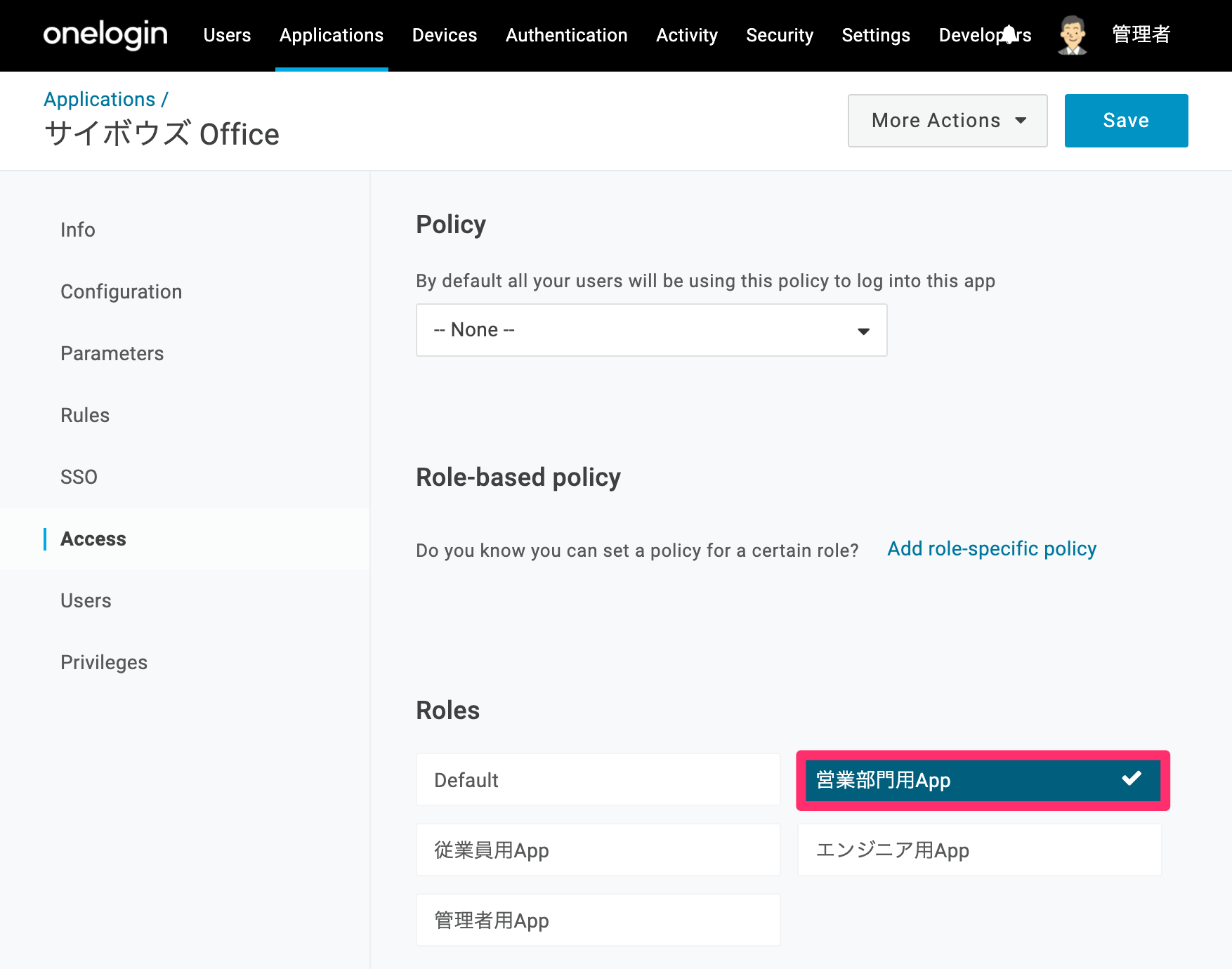Click the checkmark on 営業部門用App

(x=1132, y=778)
